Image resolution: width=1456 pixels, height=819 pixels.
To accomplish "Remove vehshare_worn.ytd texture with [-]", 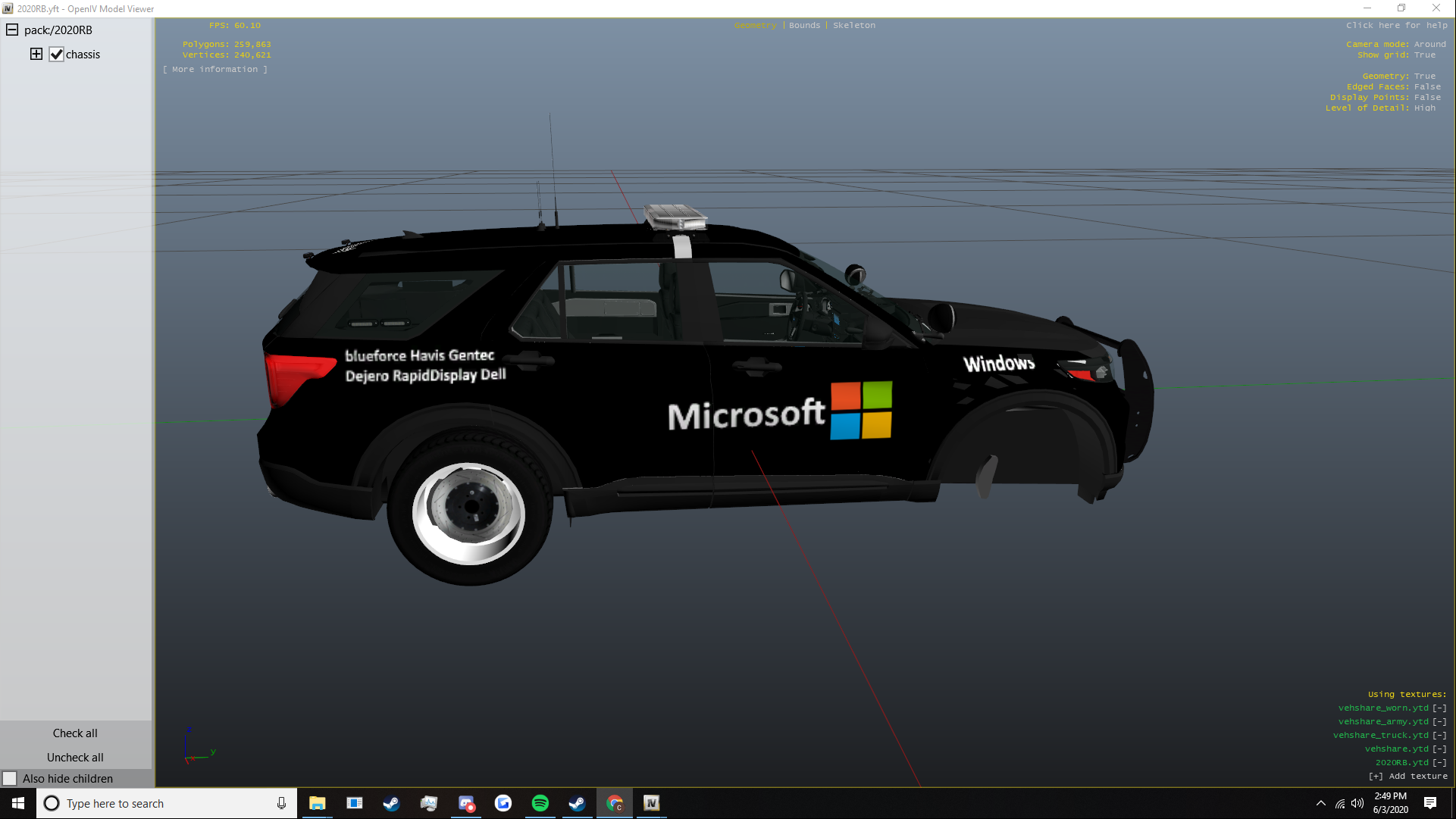I will point(1439,708).
